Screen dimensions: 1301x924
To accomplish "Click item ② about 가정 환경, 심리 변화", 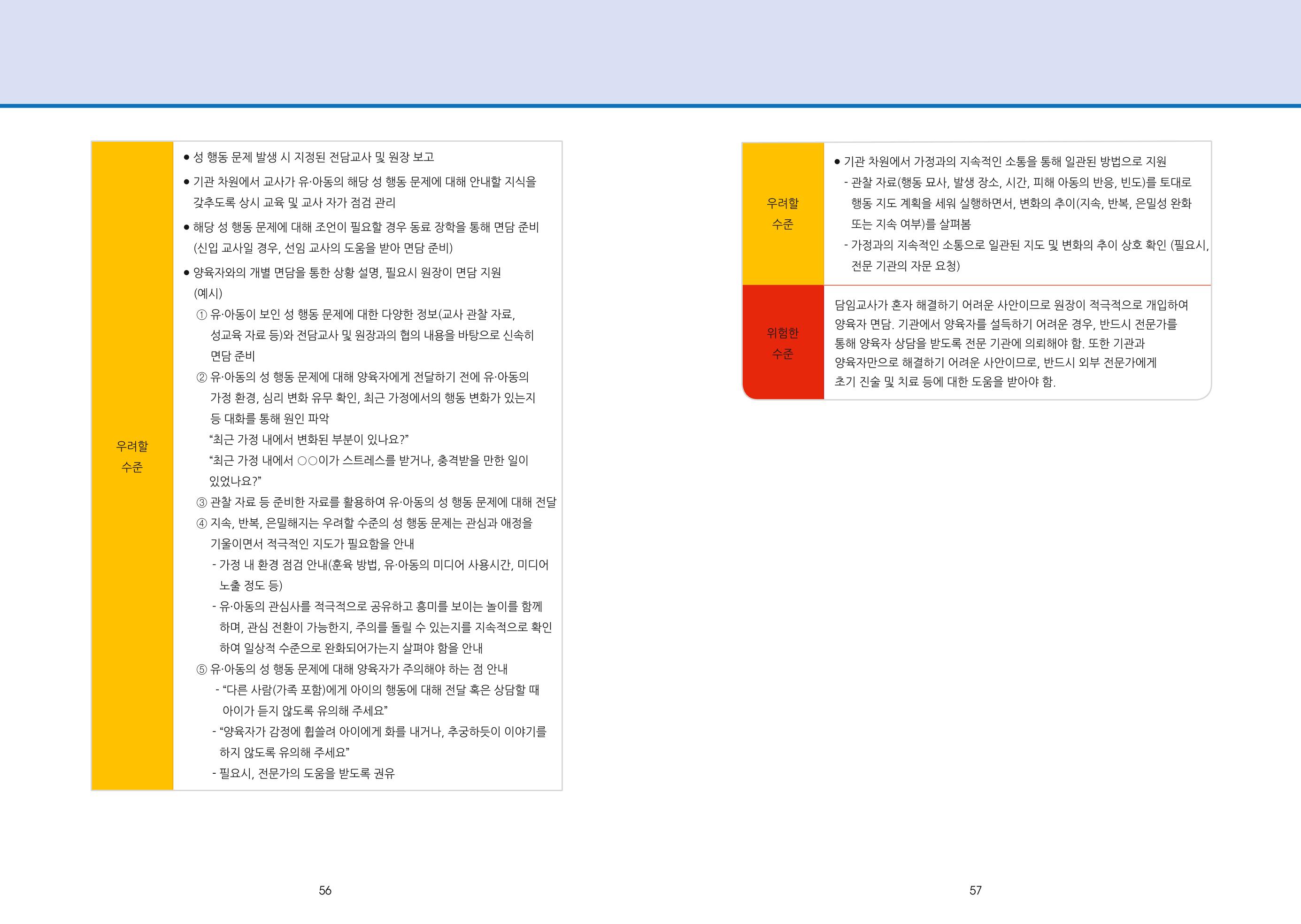I will pyautogui.click(x=366, y=398).
